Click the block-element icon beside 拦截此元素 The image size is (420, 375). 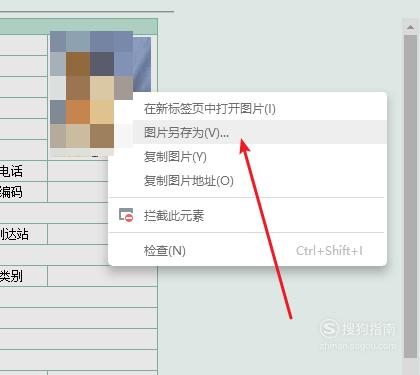coord(126,215)
